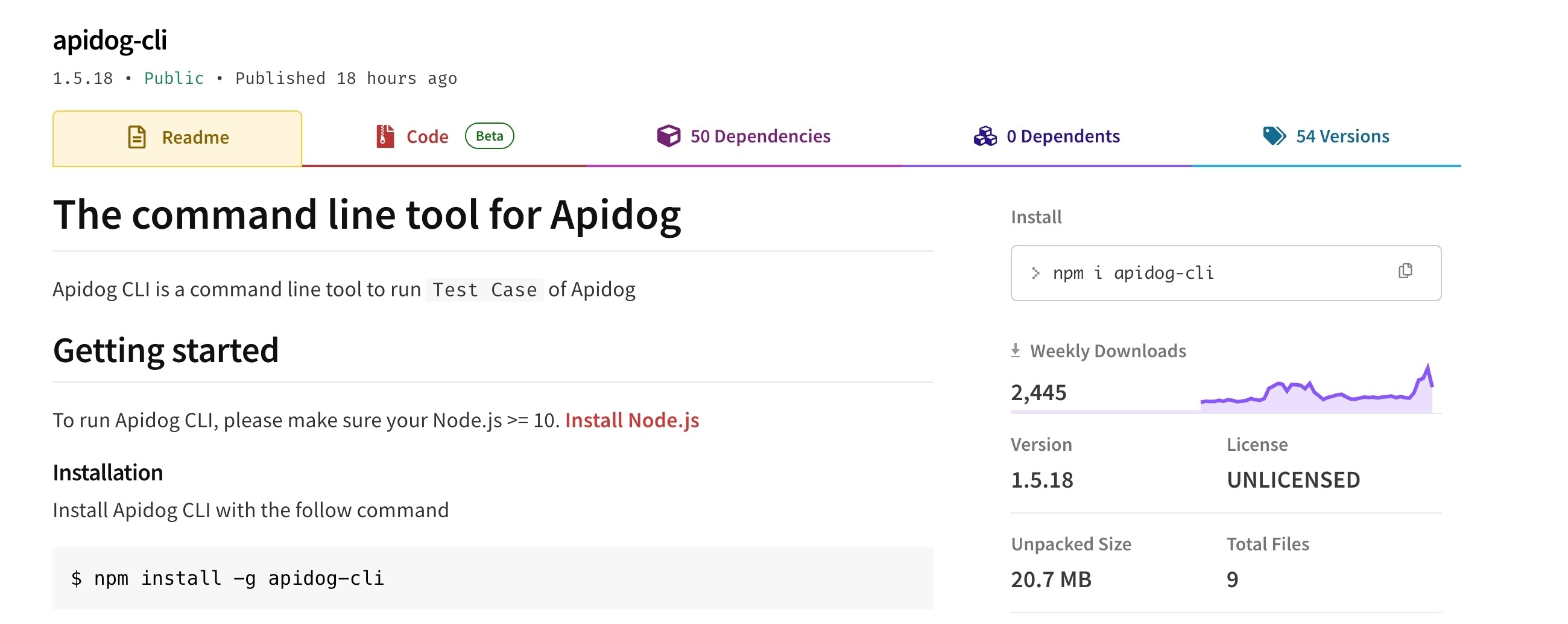Screen dimensions: 1568x624
Task: Select the apidog-cli package title
Action: click(x=110, y=40)
